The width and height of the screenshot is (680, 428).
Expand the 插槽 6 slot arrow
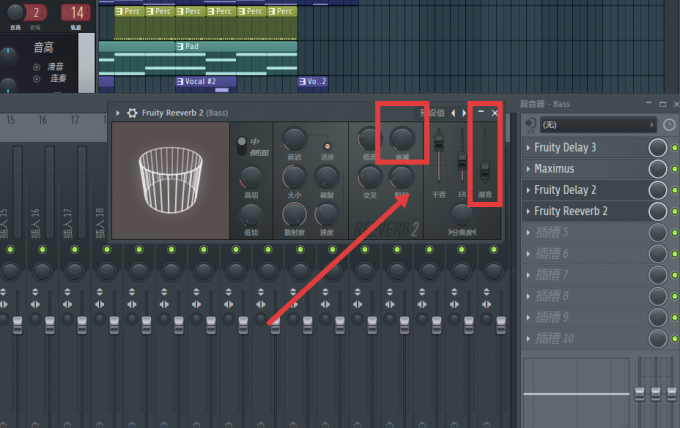pyautogui.click(x=528, y=254)
